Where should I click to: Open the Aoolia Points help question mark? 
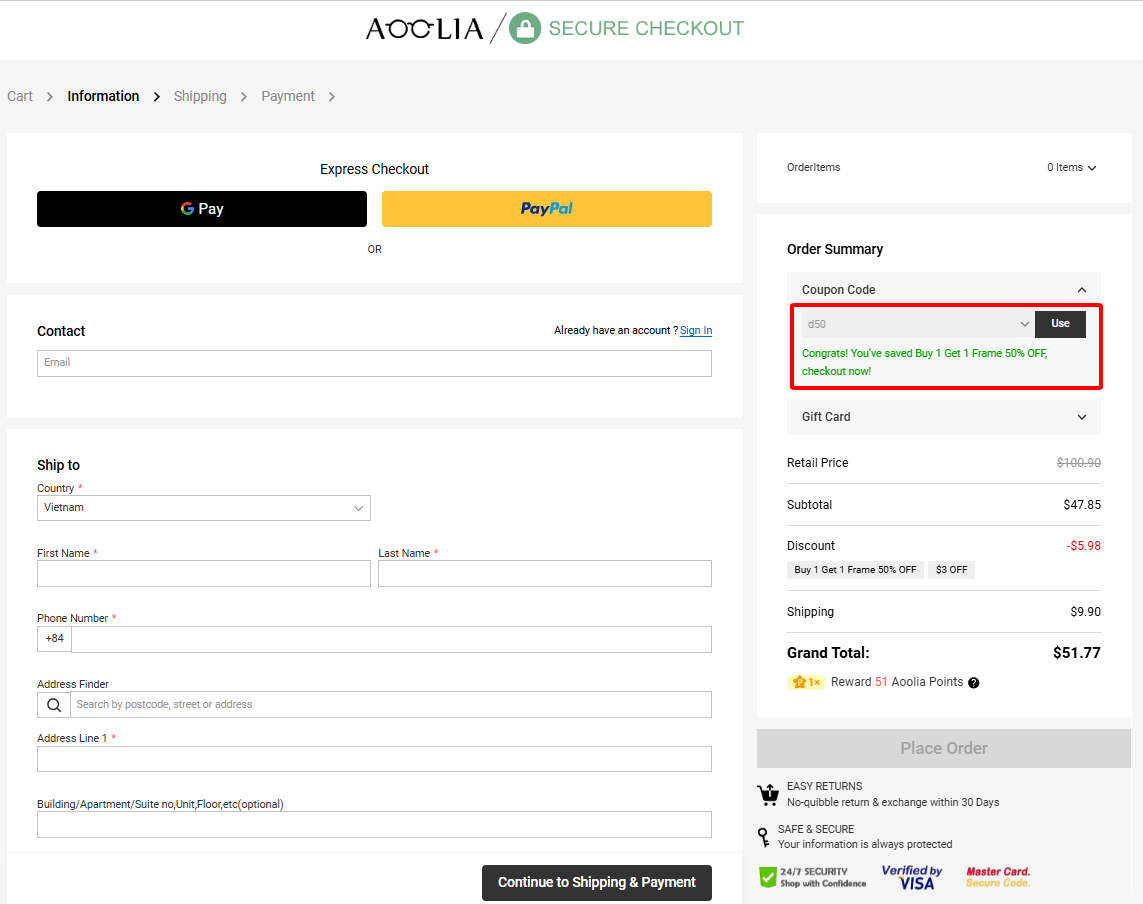point(974,682)
